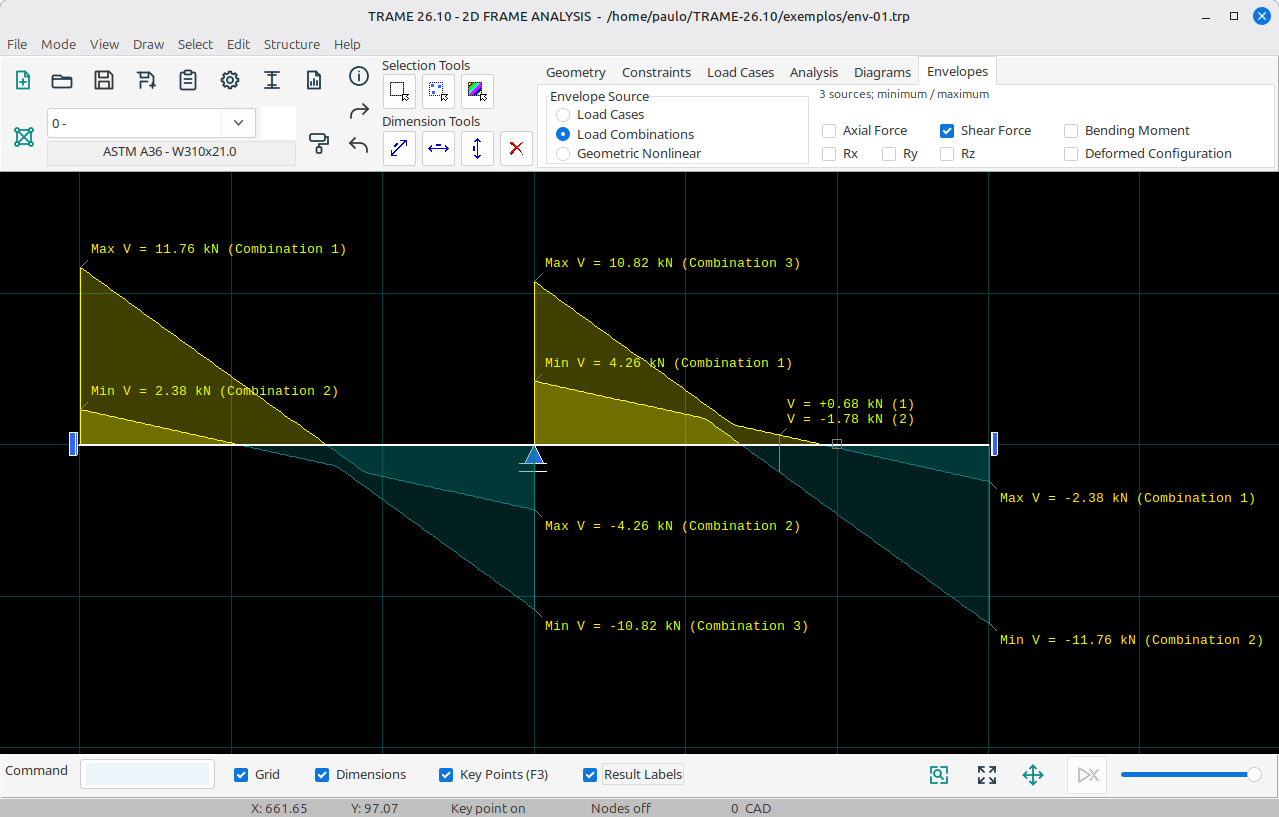Click the red X delete dimension tool
The width and height of the screenshot is (1279, 817).
(516, 148)
